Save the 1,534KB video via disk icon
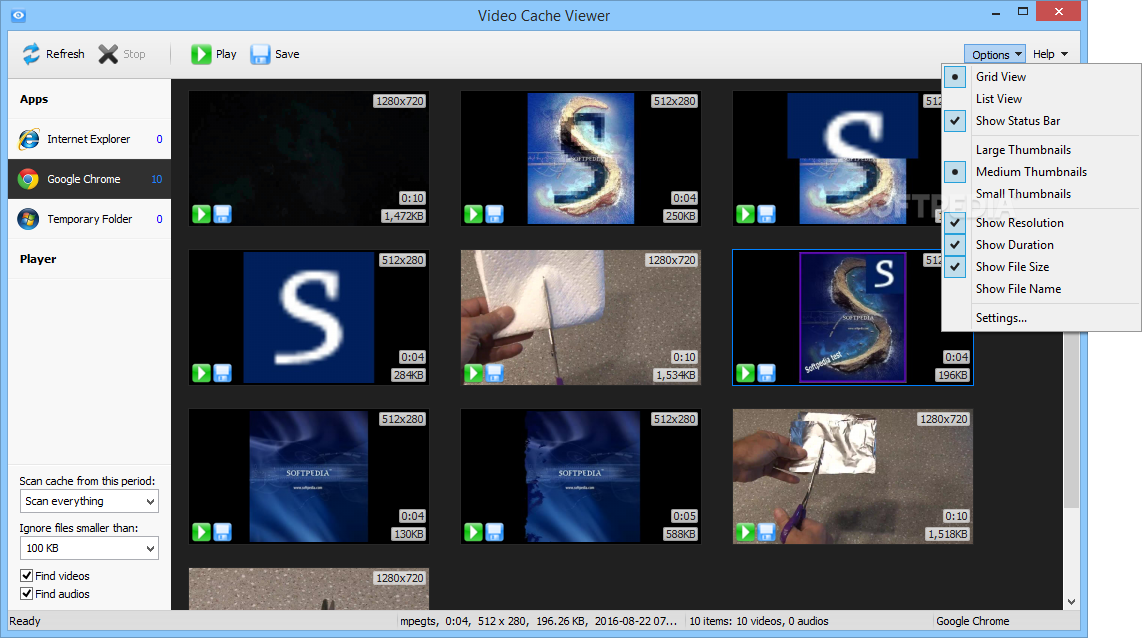 coord(495,373)
